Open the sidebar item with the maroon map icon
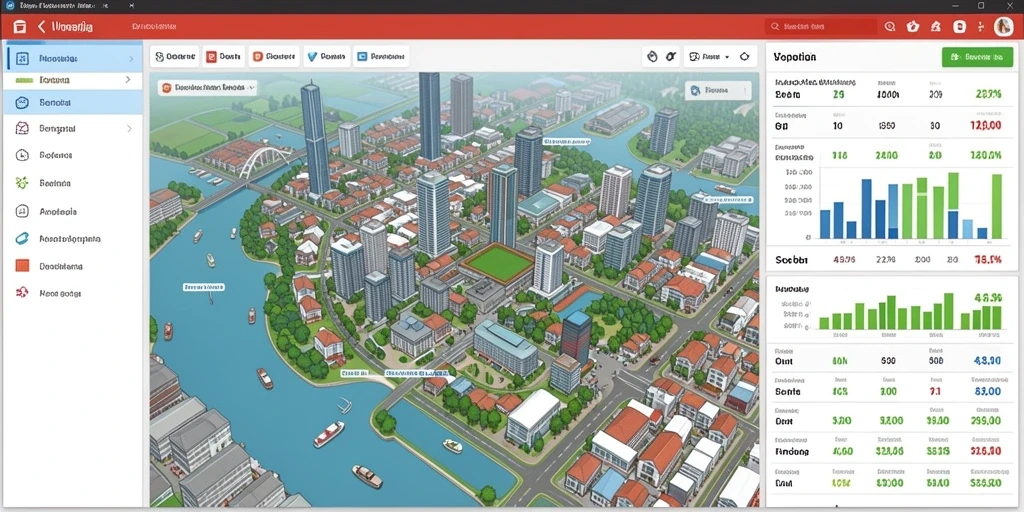1024x512 pixels. point(73,129)
